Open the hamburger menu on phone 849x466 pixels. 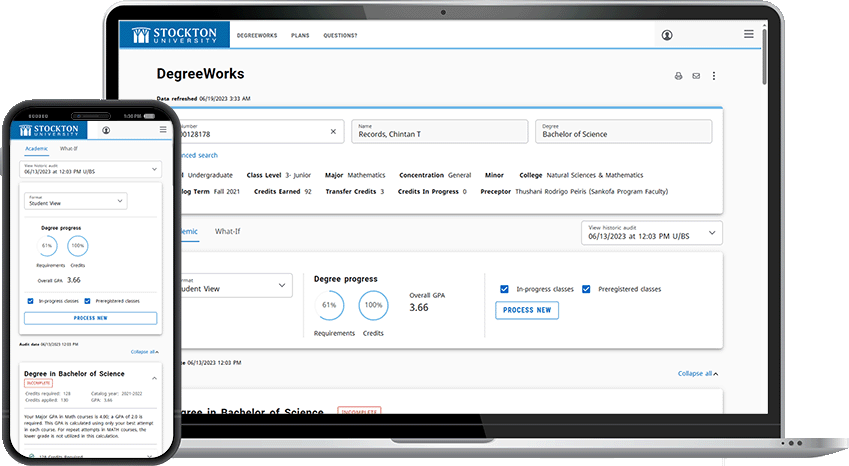point(163,129)
